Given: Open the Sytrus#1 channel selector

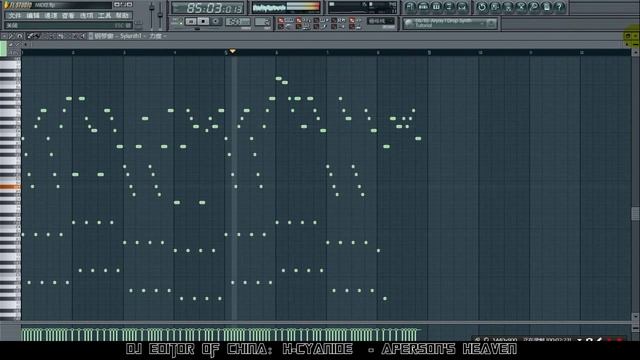Looking at the screenshot, I should coord(130,36).
